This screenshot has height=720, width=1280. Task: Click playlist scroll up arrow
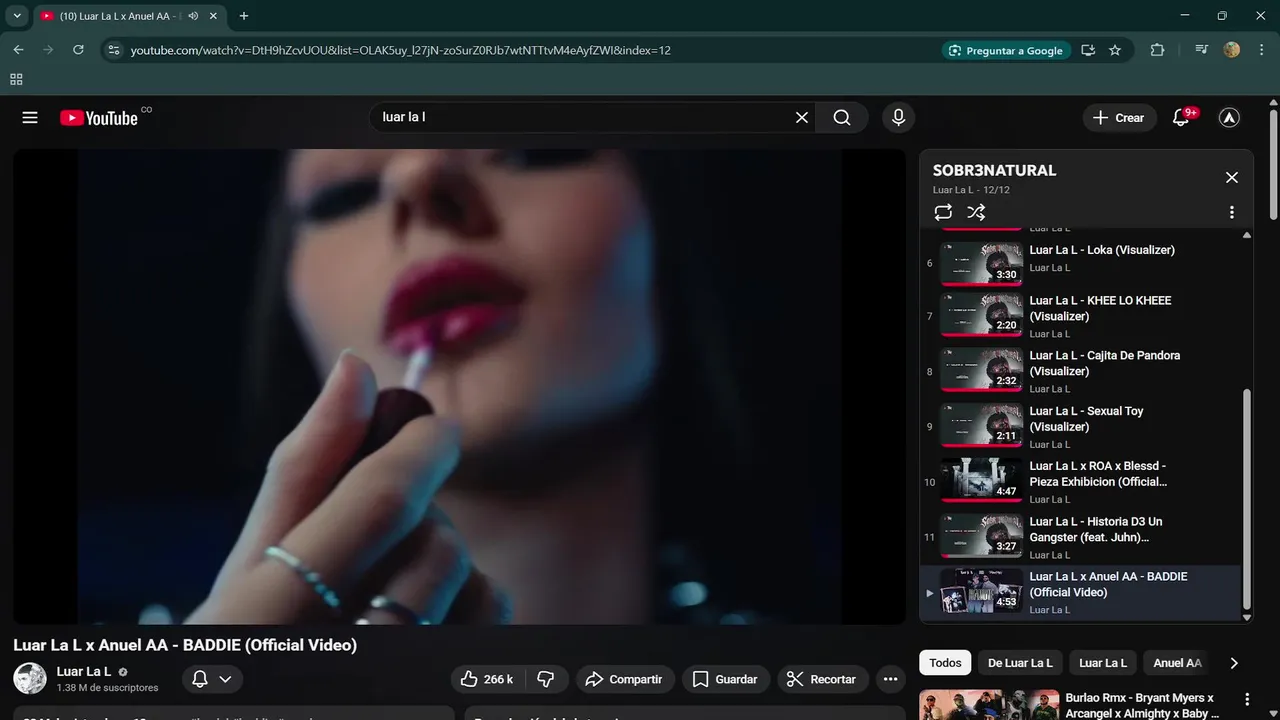1246,235
